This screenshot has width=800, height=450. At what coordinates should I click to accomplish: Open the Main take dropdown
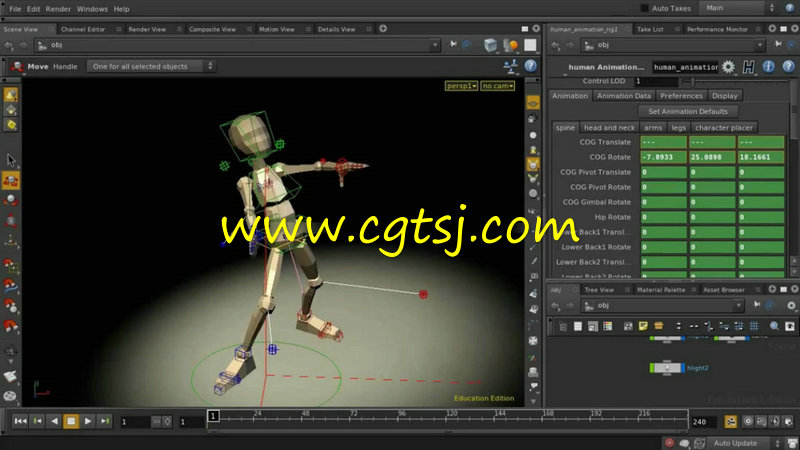click(x=740, y=8)
